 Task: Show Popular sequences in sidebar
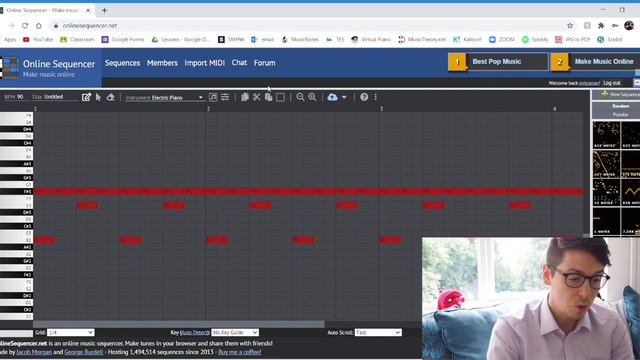pos(620,115)
